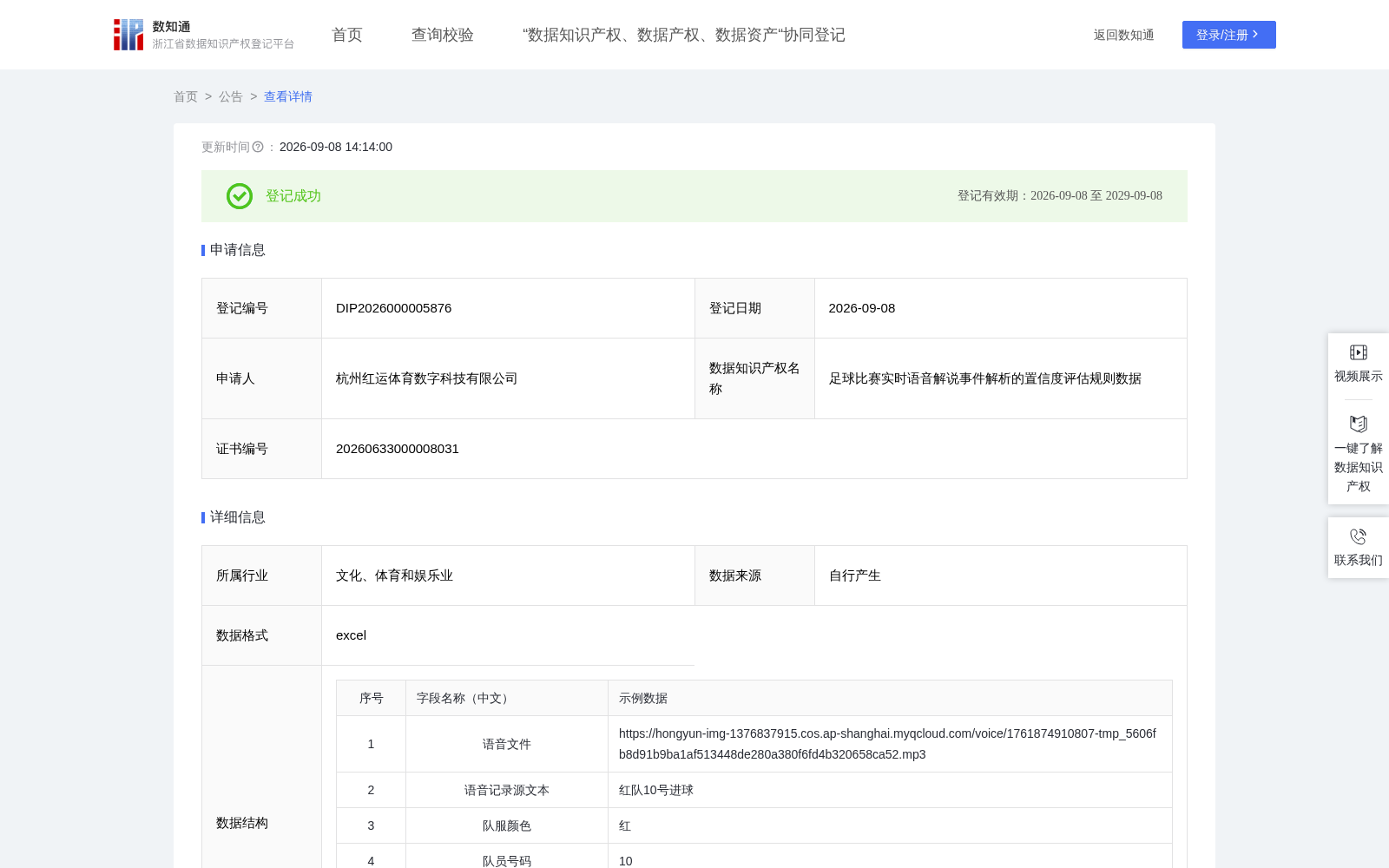Click the help icon beside 更新时间
Image resolution: width=1389 pixels, height=868 pixels.
click(258, 148)
